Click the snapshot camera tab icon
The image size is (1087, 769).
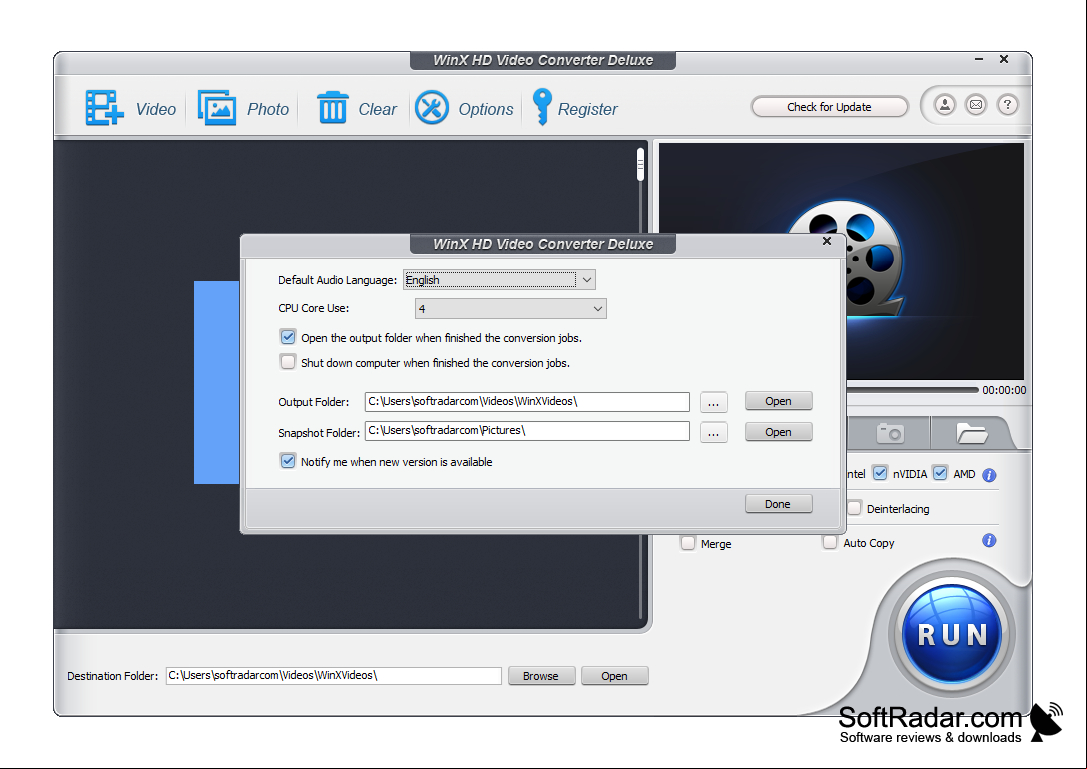tap(890, 433)
